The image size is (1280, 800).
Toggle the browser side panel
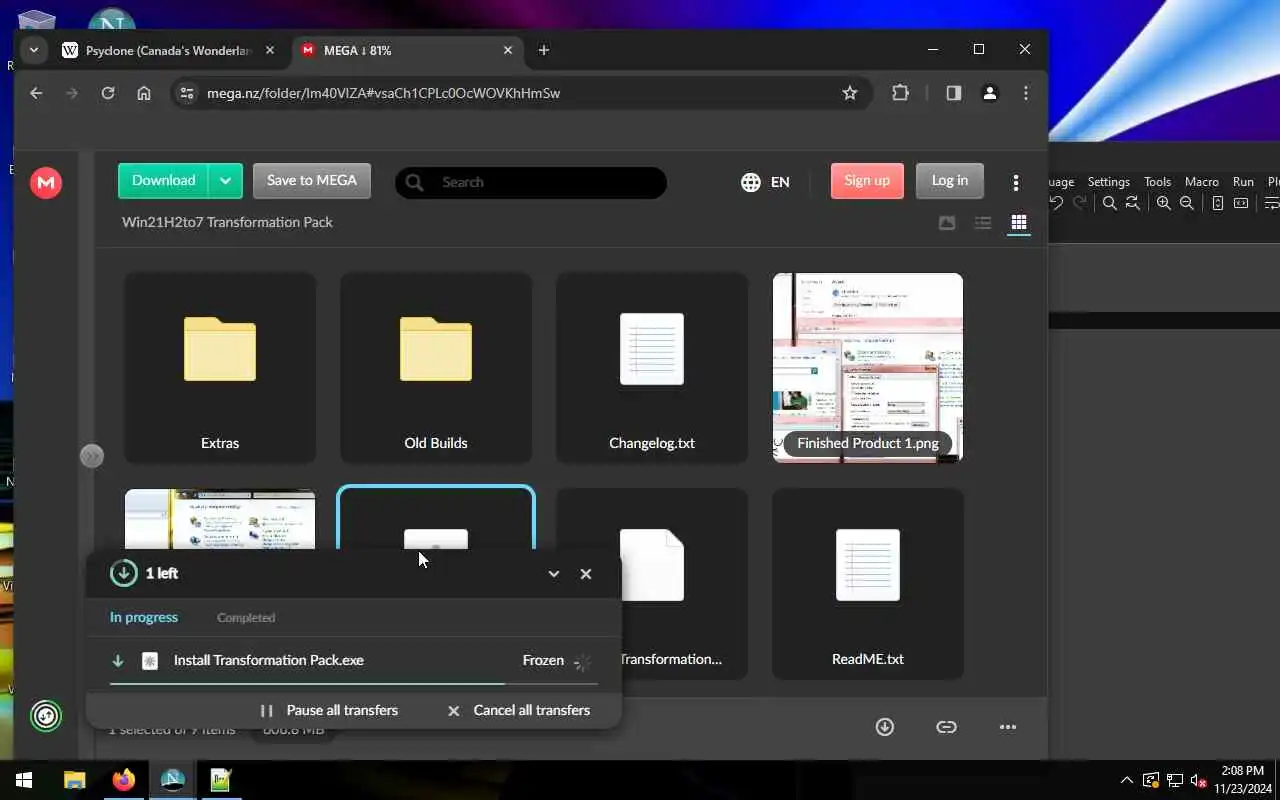click(953, 93)
